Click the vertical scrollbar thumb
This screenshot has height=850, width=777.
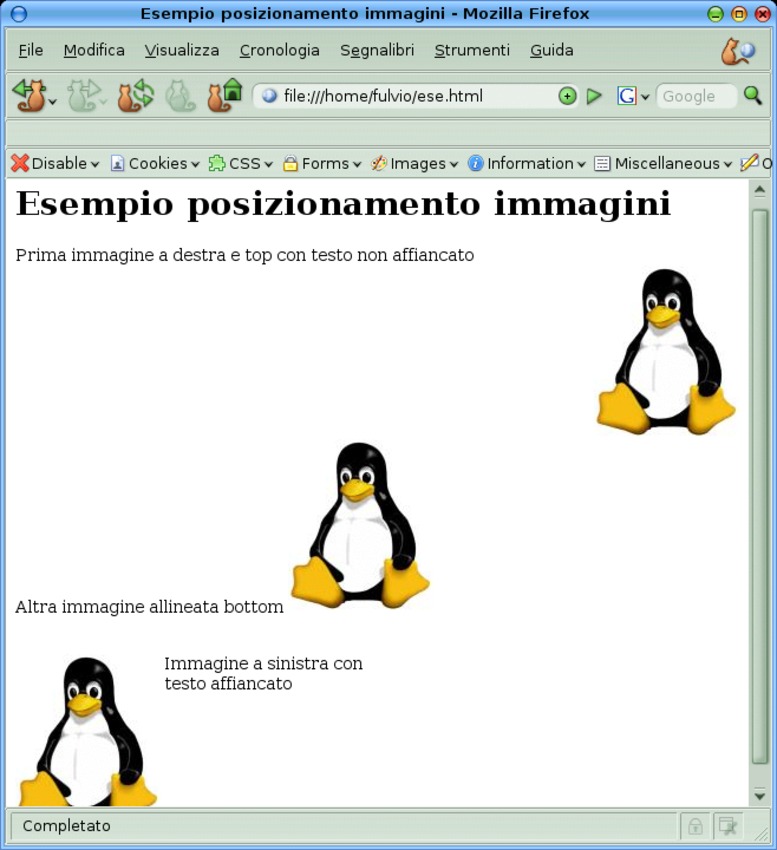click(760, 487)
